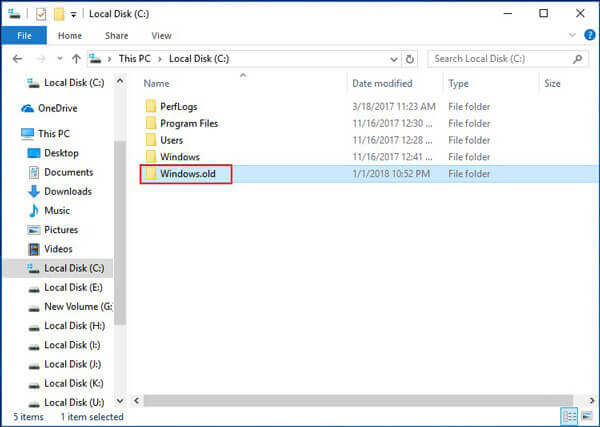This screenshot has height=427, width=600.
Task: Go back with the Back arrow
Action: [17, 59]
